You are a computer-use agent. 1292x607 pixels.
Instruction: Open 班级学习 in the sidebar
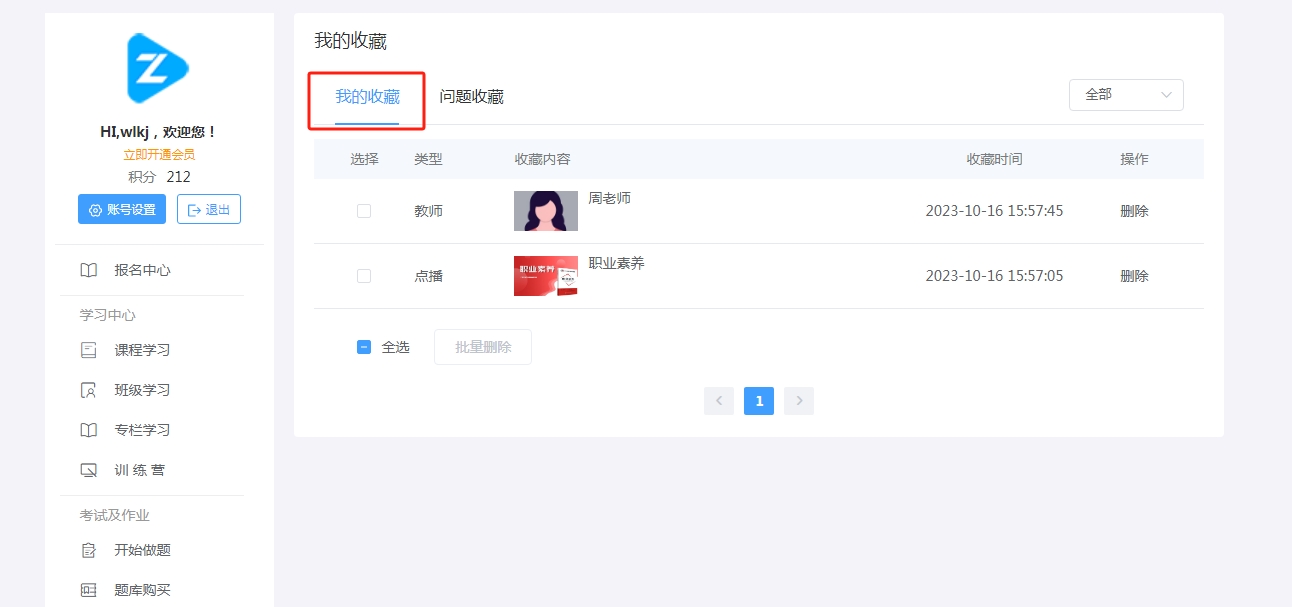tap(143, 390)
